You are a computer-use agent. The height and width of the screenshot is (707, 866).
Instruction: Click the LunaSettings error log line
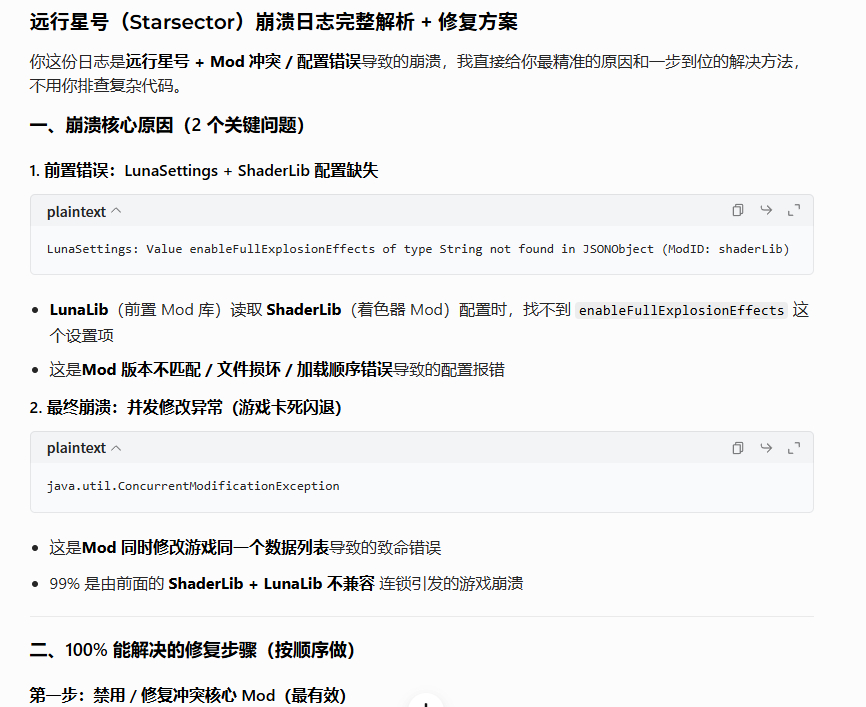(x=418, y=249)
